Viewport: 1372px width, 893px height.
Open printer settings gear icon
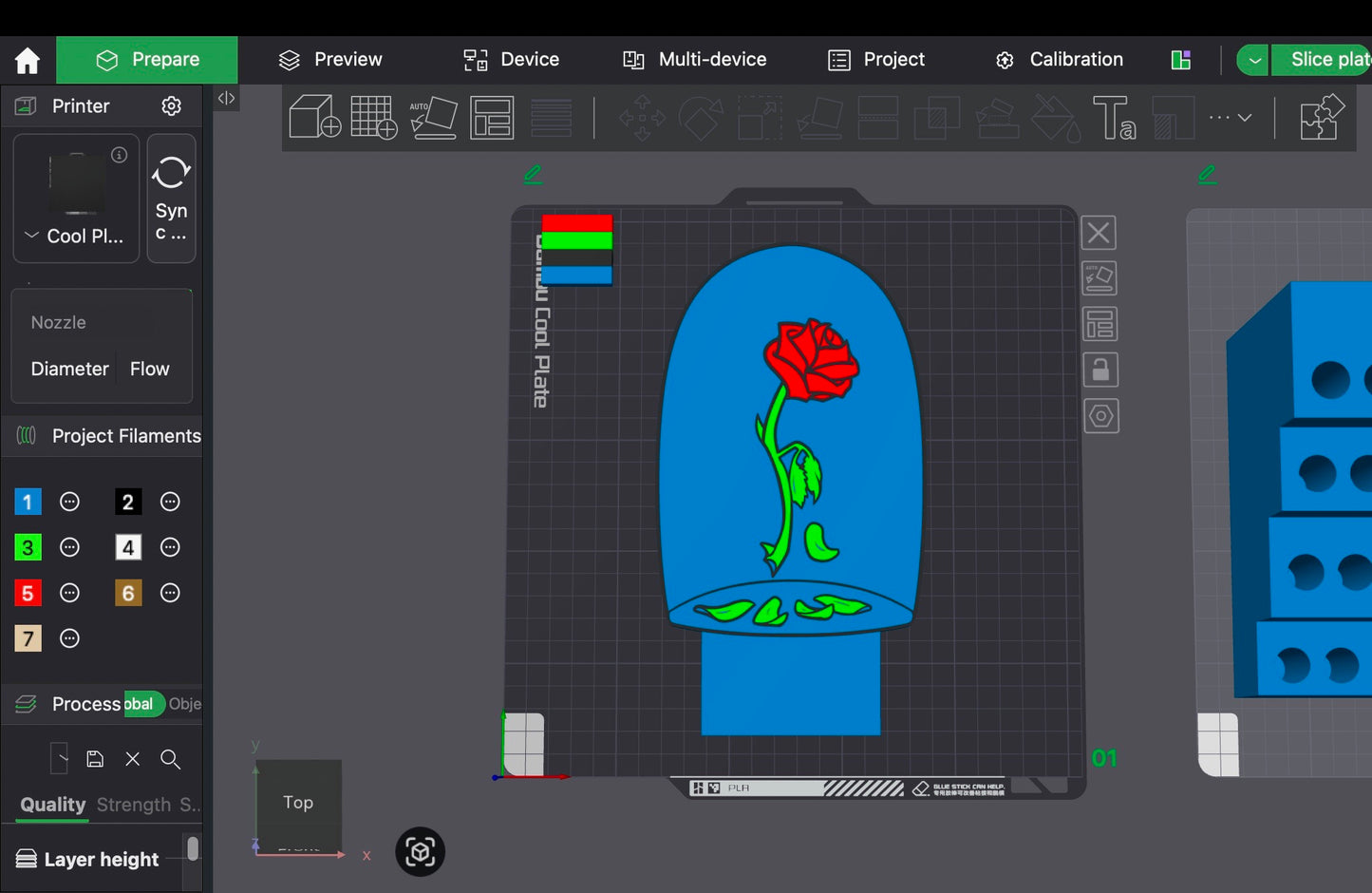(x=171, y=105)
